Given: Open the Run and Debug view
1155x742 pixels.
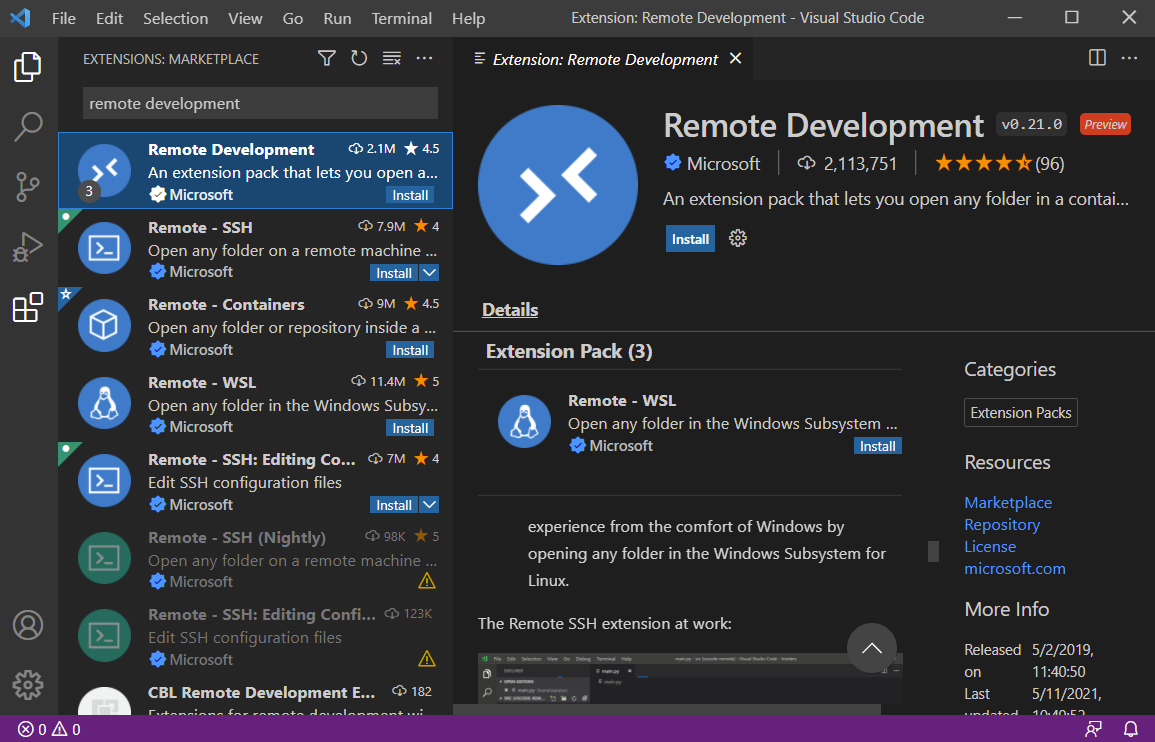Looking at the screenshot, I should click(x=27, y=248).
